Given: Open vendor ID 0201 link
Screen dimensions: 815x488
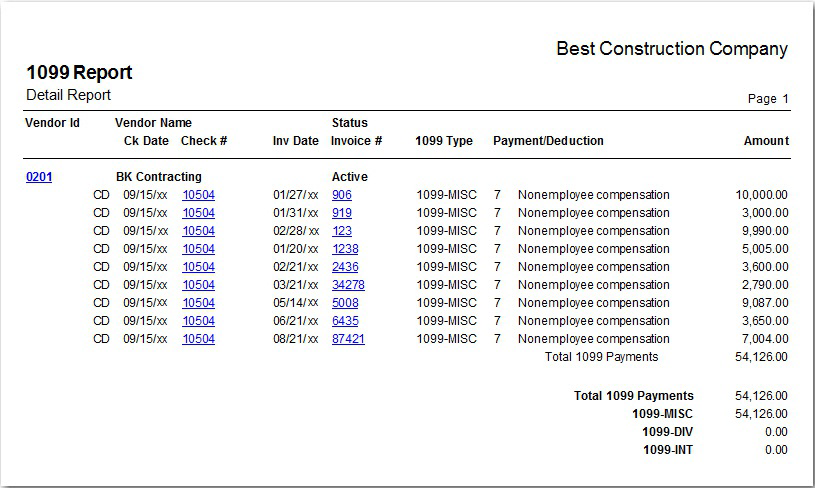Looking at the screenshot, I should (39, 177).
